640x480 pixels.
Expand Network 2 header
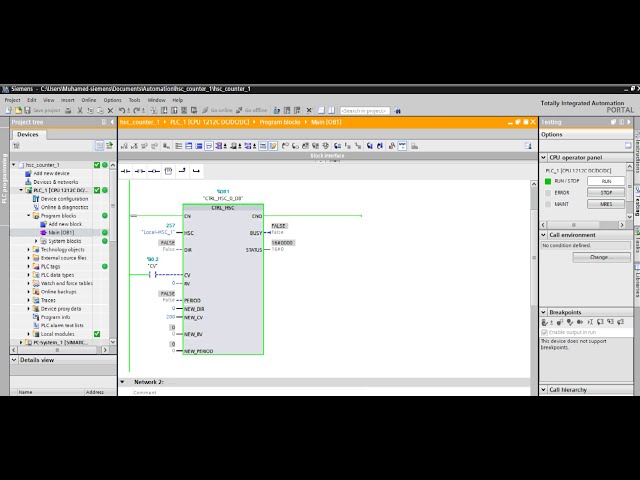tap(122, 382)
